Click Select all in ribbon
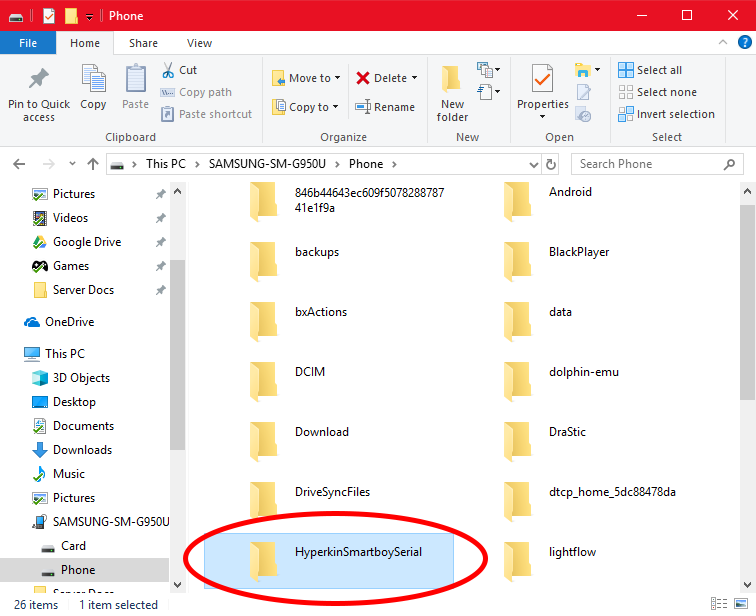Viewport: 756px width, 616px height. coord(650,70)
